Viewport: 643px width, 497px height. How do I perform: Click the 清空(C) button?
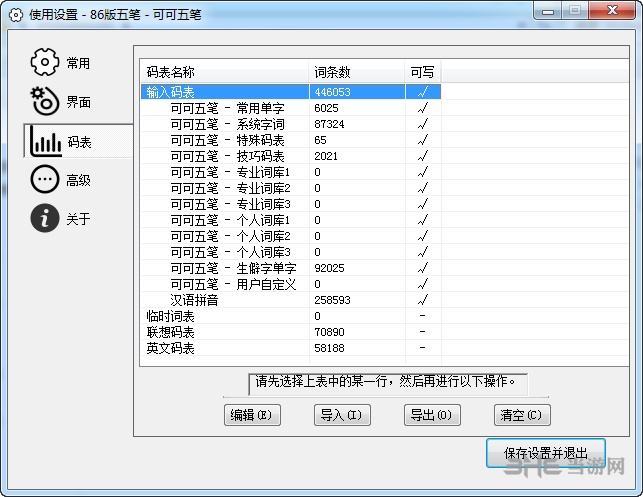[x=522, y=415]
